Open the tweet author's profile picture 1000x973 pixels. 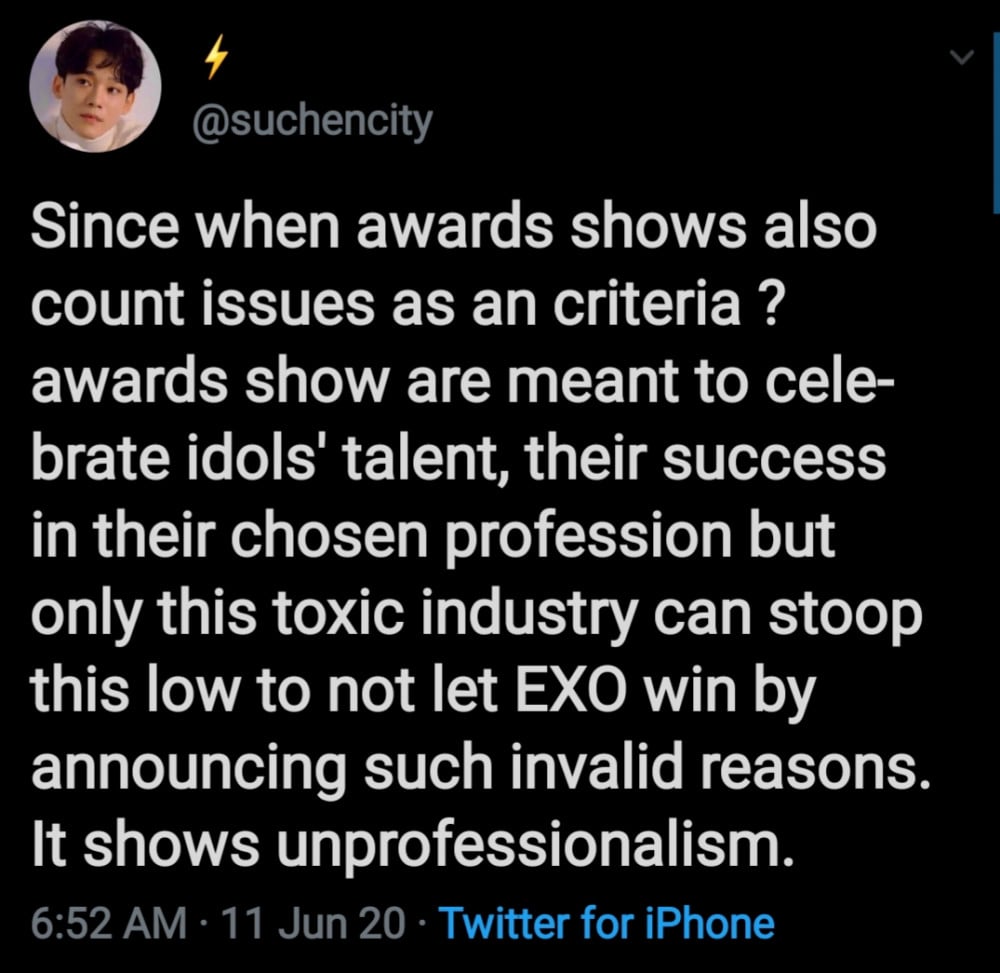pos(95,86)
